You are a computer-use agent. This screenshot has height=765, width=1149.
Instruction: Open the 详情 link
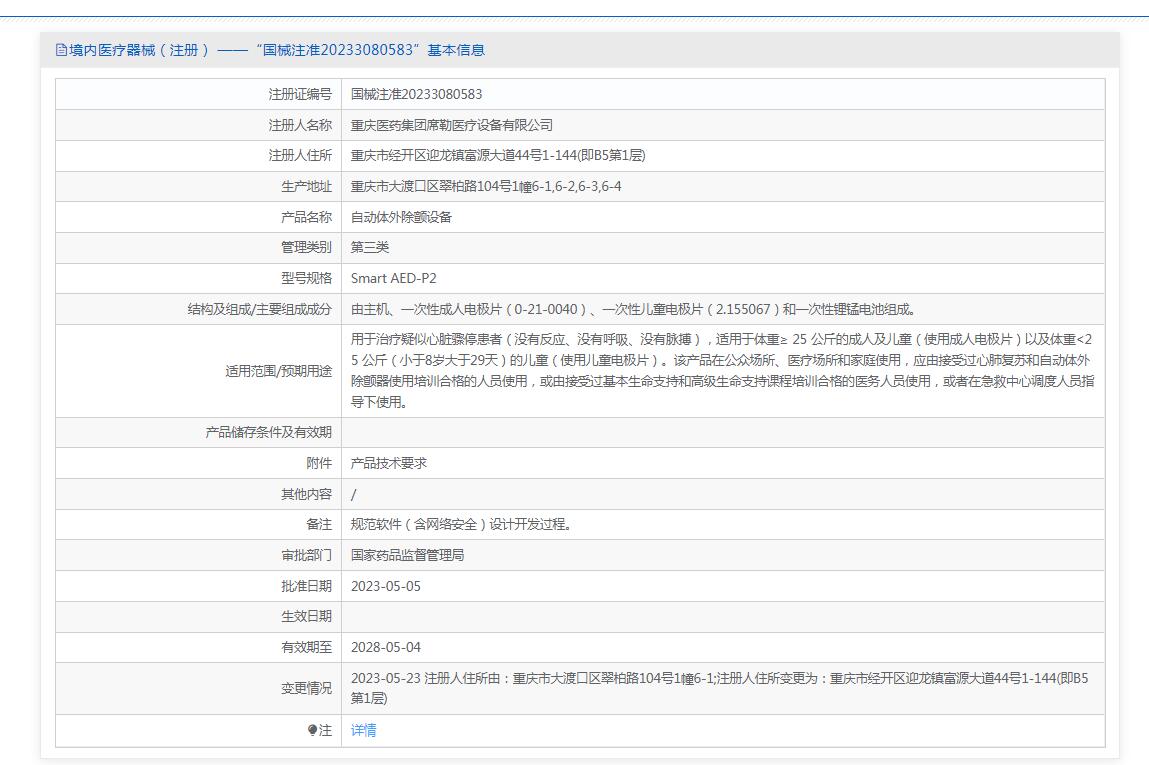[x=364, y=731]
